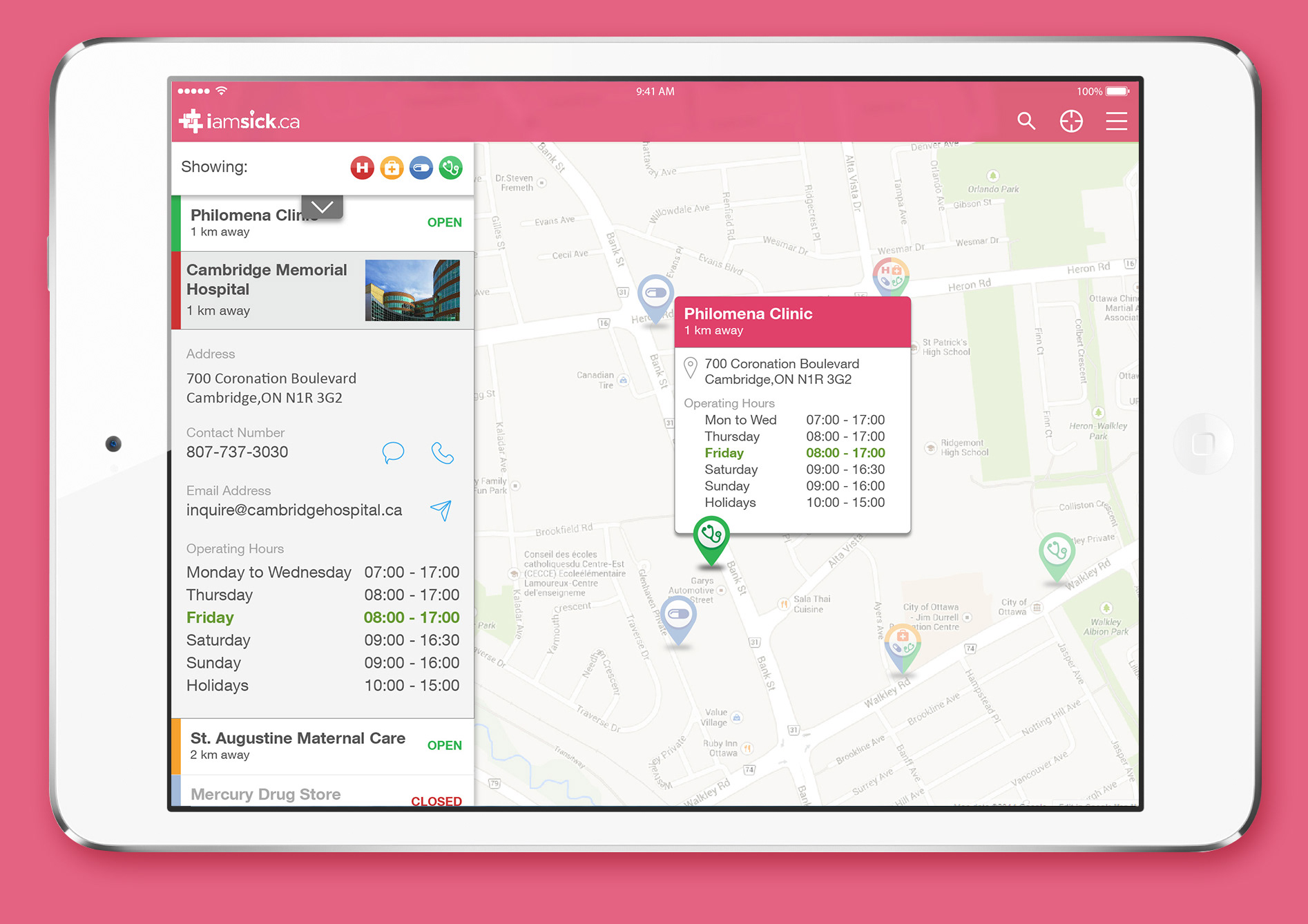The height and width of the screenshot is (924, 1308).
Task: Open search with the magnifier icon
Action: coord(1026,121)
